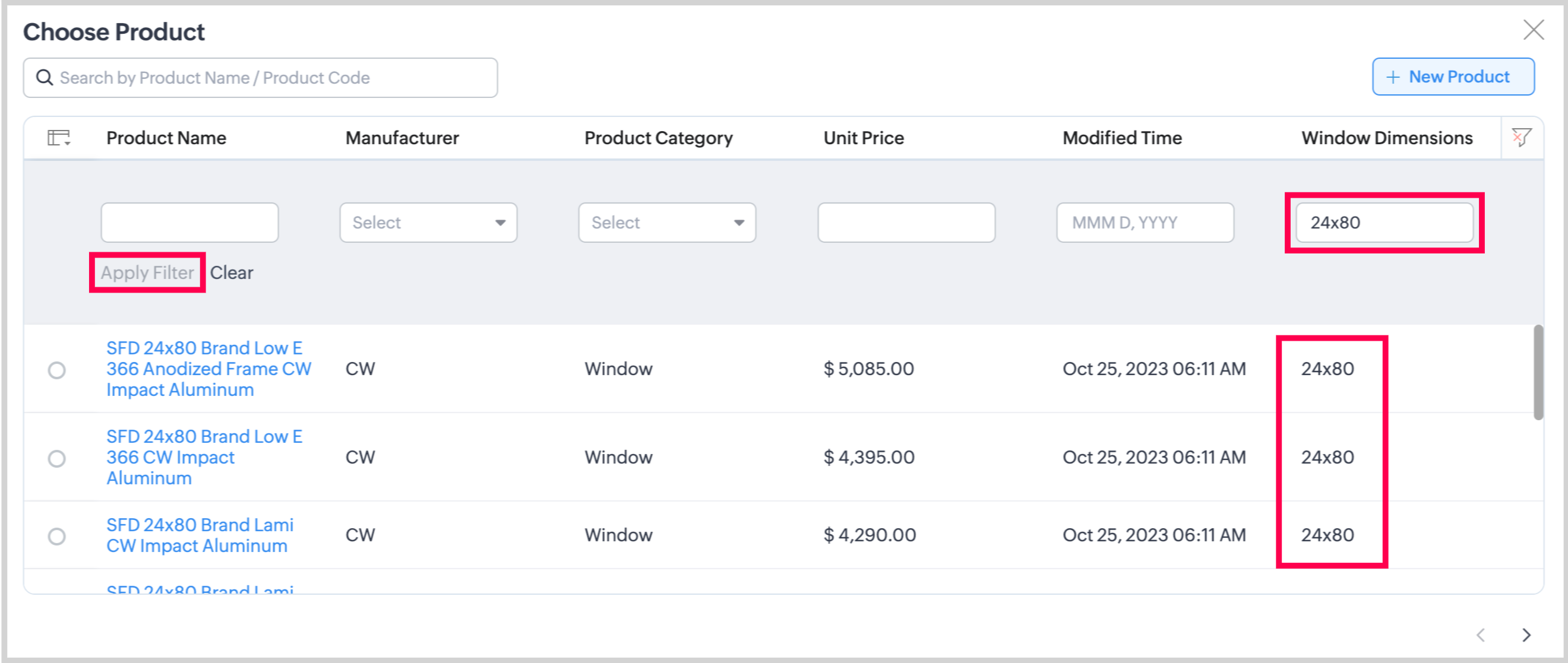Close the Choose Product dialog
The width and height of the screenshot is (1568, 663).
click(1533, 29)
